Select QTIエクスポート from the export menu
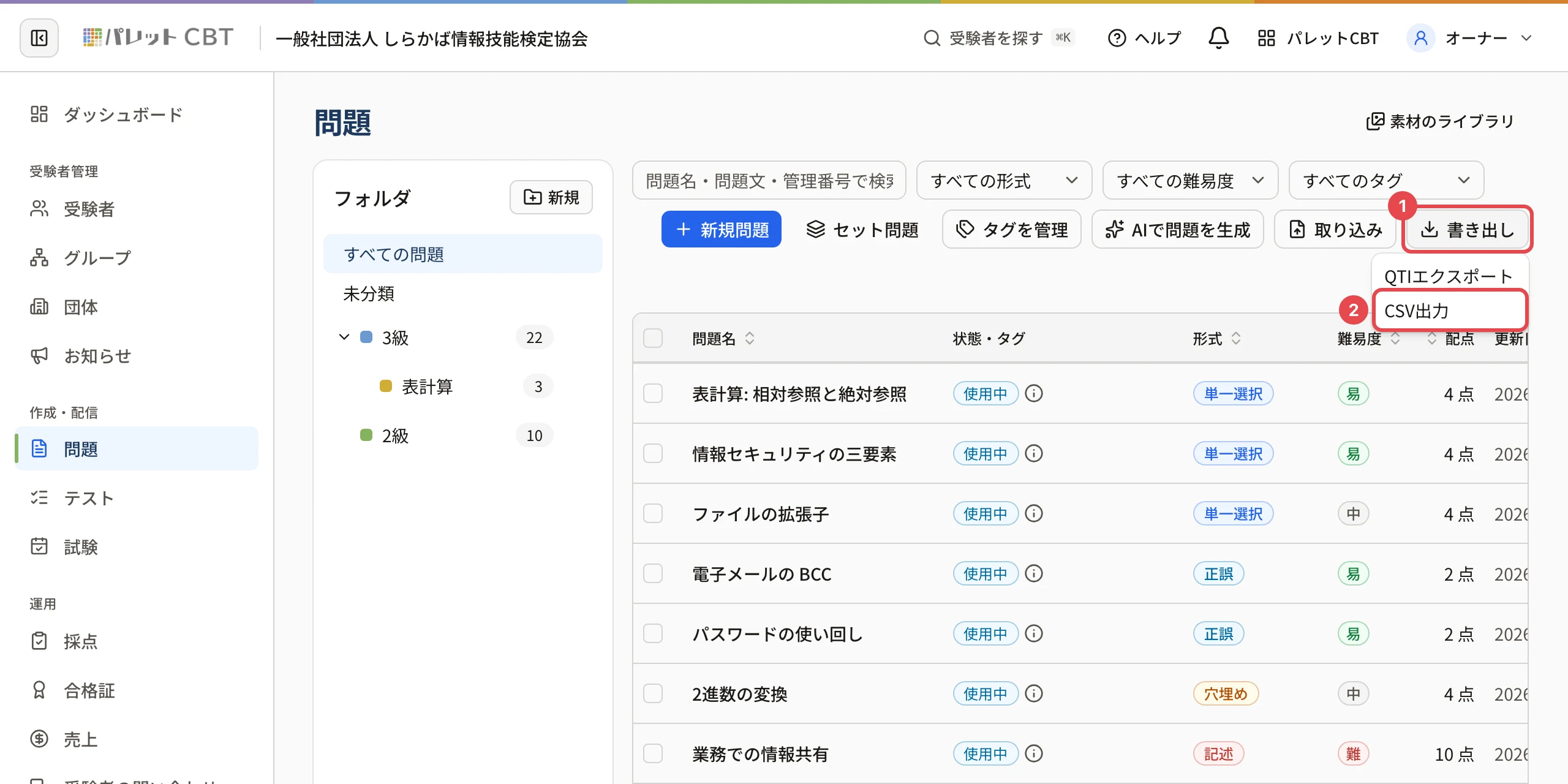The width and height of the screenshot is (1568, 784). tap(1449, 276)
